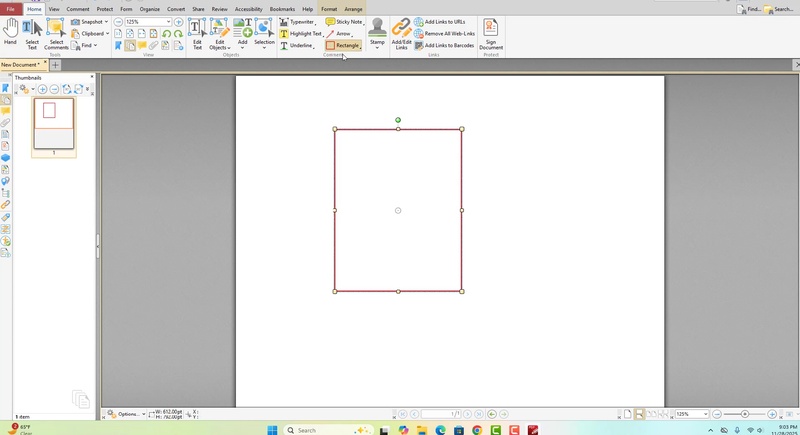Click the ribbon zoom in plus icon
Screen dimensions: 800x435
click(x=179, y=22)
